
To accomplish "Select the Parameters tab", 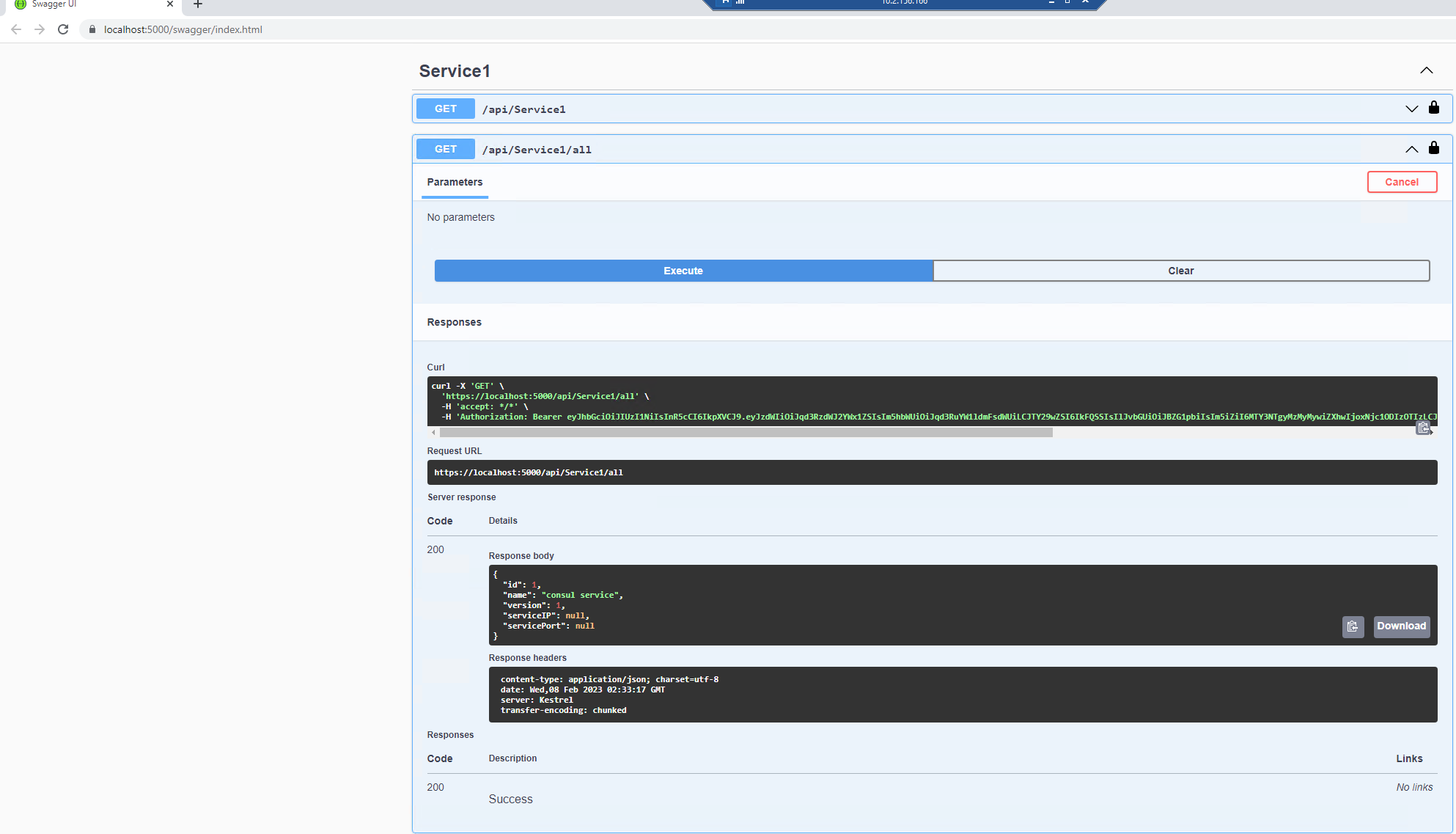I will (455, 182).
